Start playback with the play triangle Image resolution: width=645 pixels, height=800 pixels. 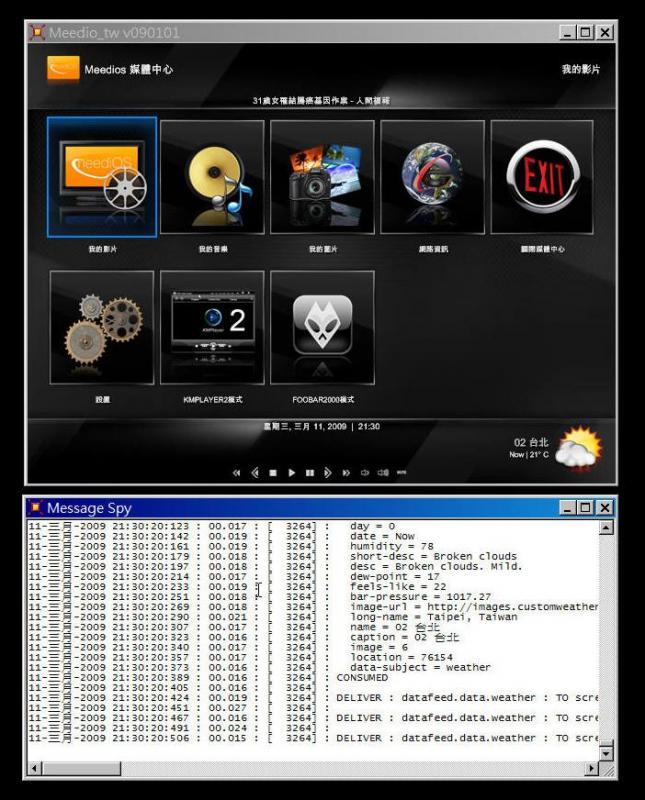click(x=291, y=473)
